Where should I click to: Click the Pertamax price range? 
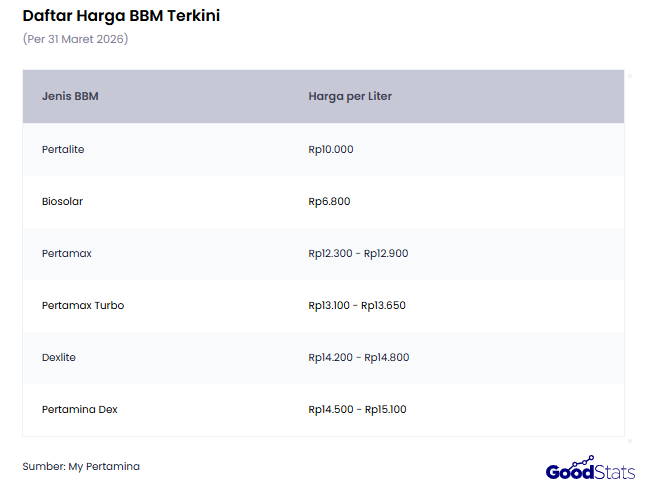click(x=358, y=253)
